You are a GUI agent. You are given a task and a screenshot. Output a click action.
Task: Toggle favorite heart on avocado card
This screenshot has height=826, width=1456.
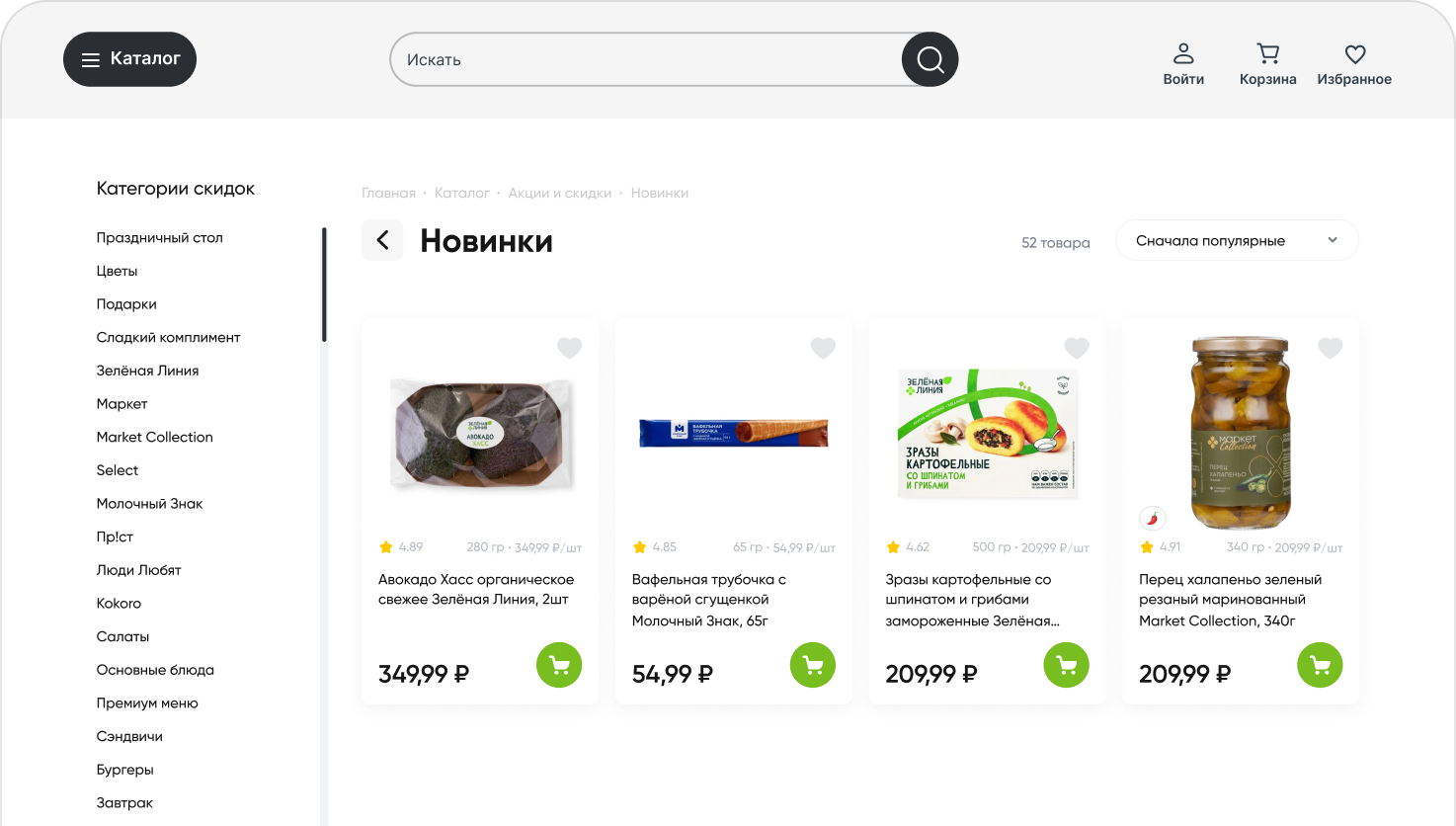[x=569, y=348]
